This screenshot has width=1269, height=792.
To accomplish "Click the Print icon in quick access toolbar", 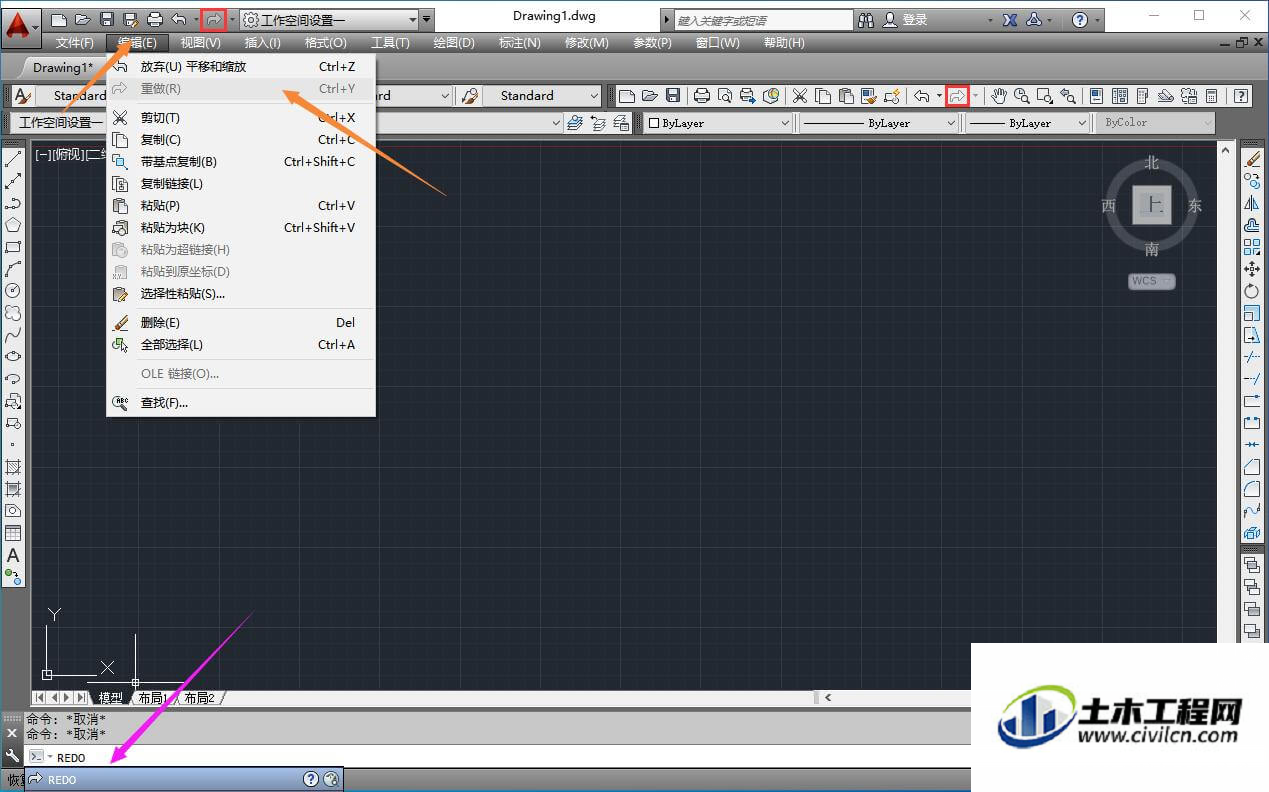I will click(x=155, y=19).
